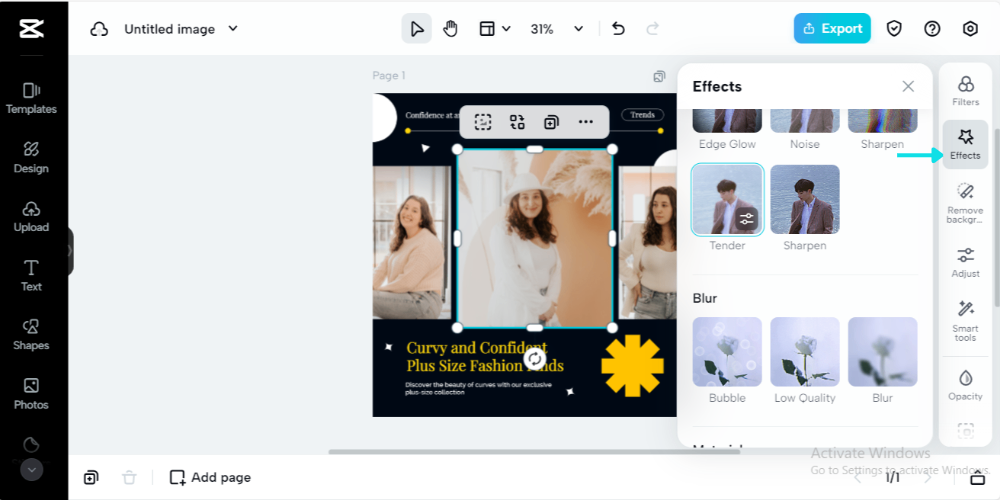The width and height of the screenshot is (1000, 500).
Task: Click the pages overview icon at bottom right
Action: tap(978, 478)
